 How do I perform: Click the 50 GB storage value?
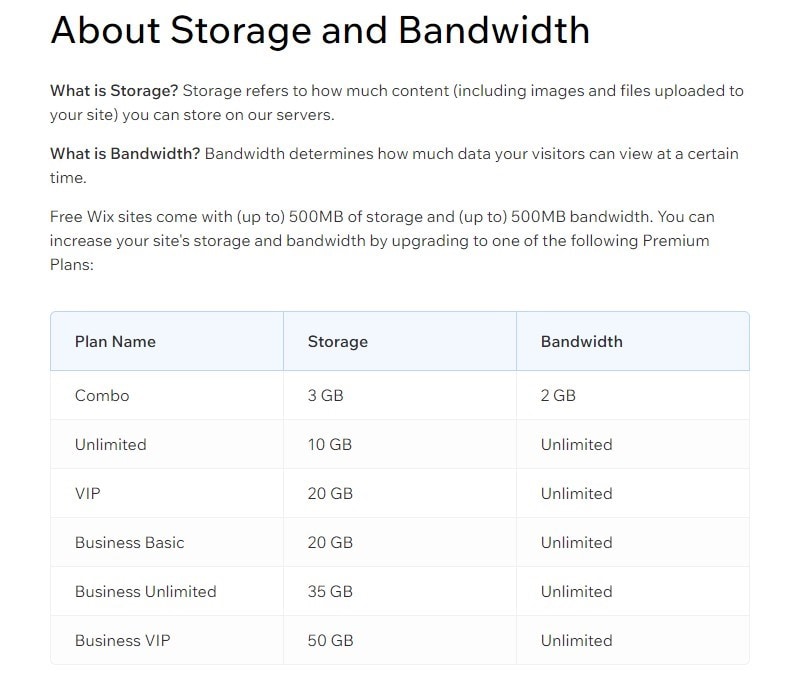(330, 640)
